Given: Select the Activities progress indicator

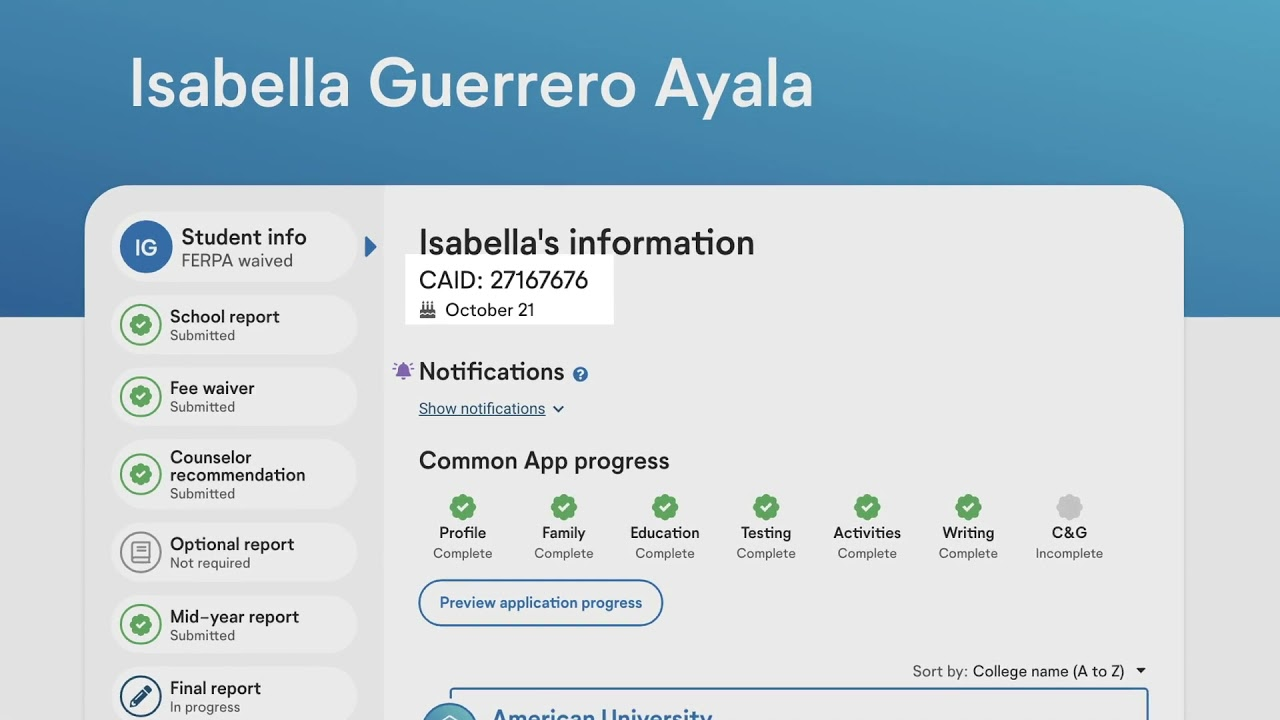Looking at the screenshot, I should (x=866, y=507).
